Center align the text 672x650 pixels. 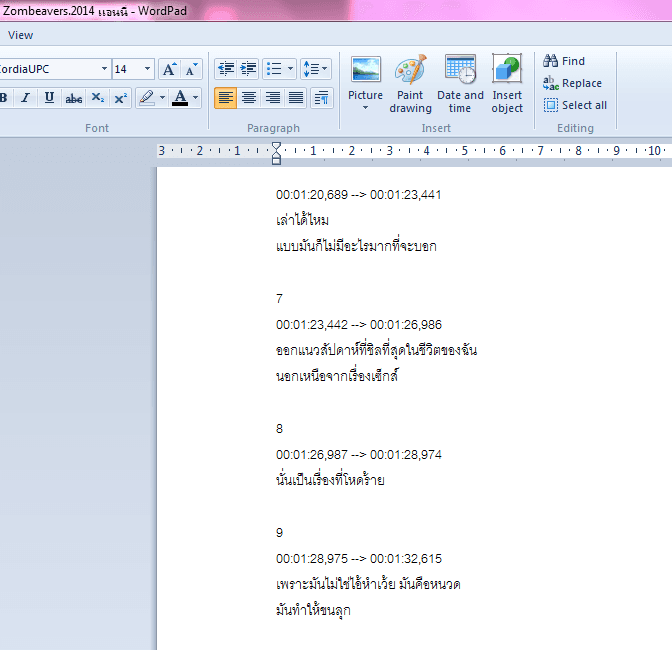point(249,98)
